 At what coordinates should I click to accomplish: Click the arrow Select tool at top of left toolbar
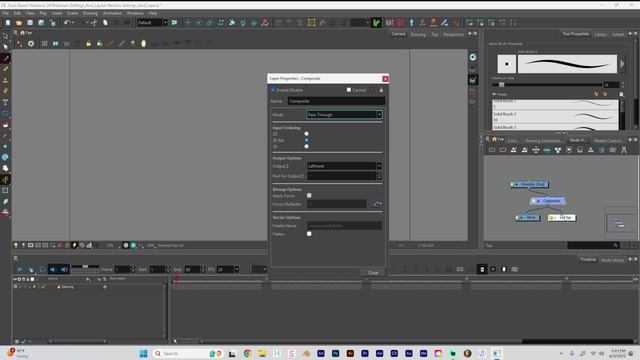[x=5, y=36]
